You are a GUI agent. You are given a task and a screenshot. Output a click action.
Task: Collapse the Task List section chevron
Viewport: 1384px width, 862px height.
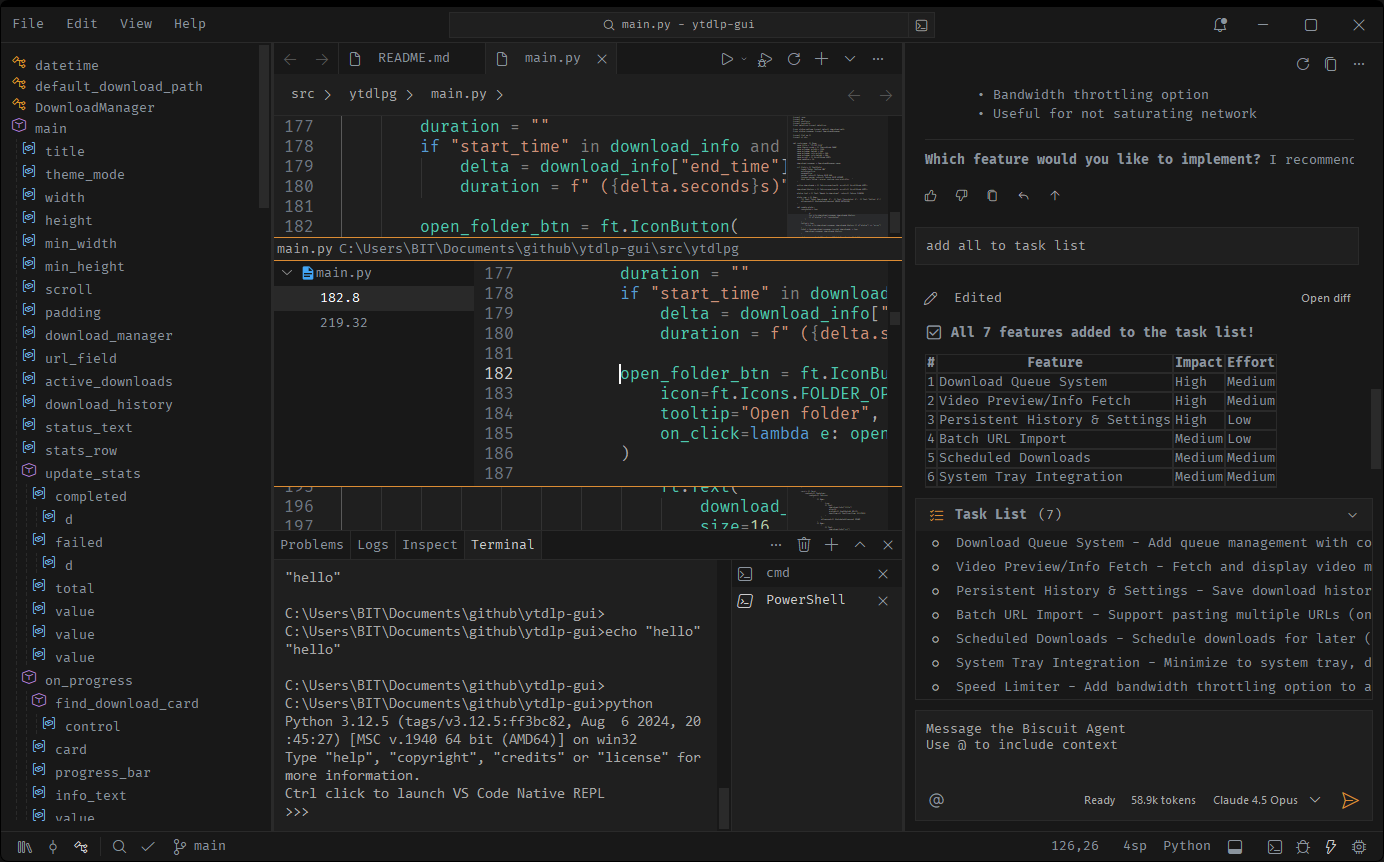1352,515
